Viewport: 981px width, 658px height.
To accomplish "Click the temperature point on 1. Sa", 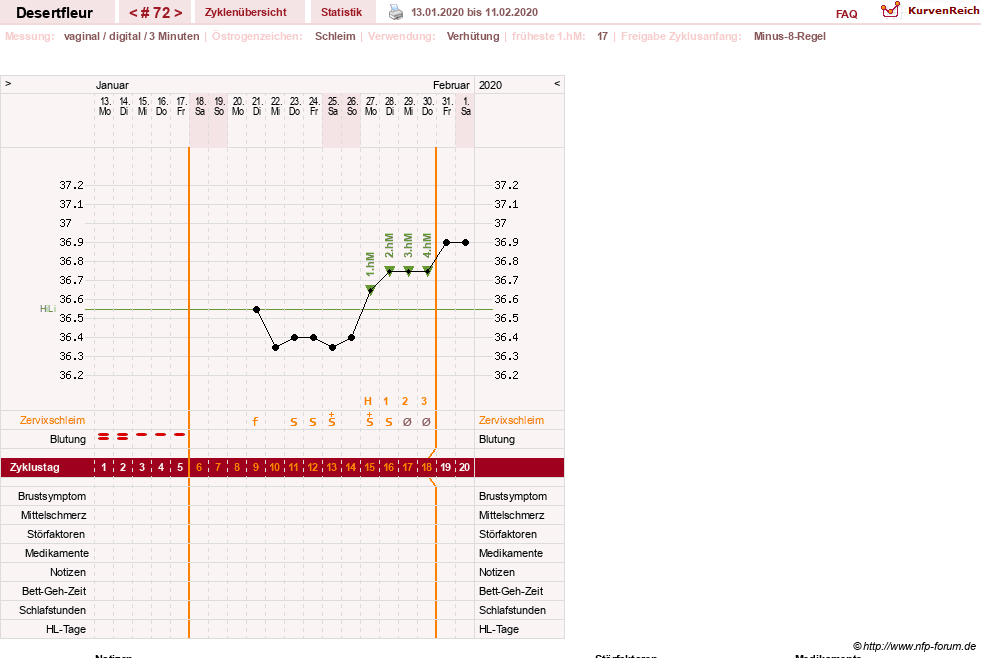I will tap(465, 243).
